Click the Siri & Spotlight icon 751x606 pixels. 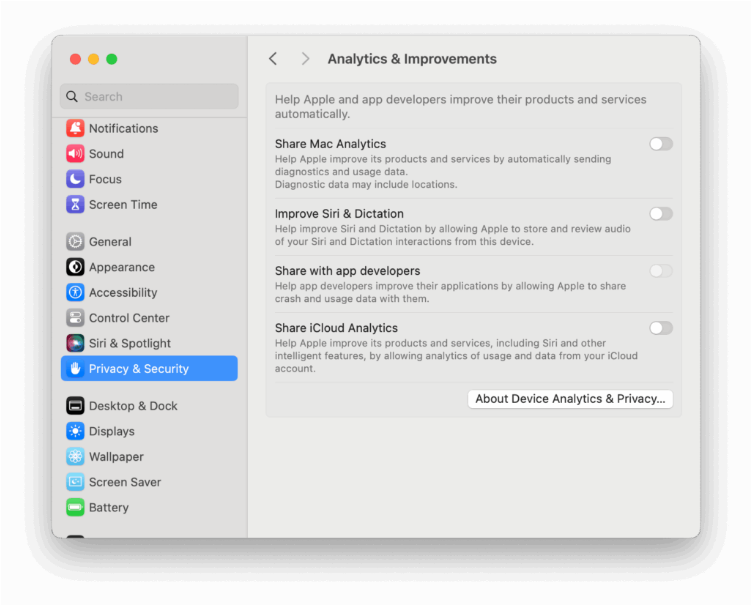pos(75,343)
